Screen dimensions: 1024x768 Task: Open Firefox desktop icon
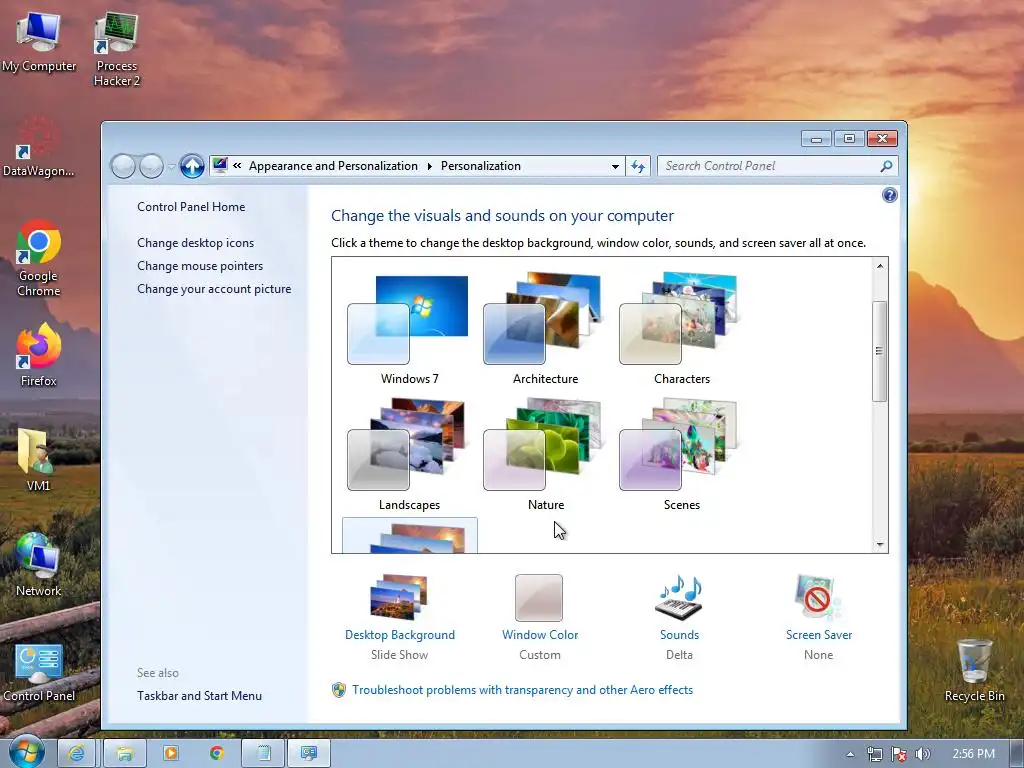pyautogui.click(x=39, y=356)
